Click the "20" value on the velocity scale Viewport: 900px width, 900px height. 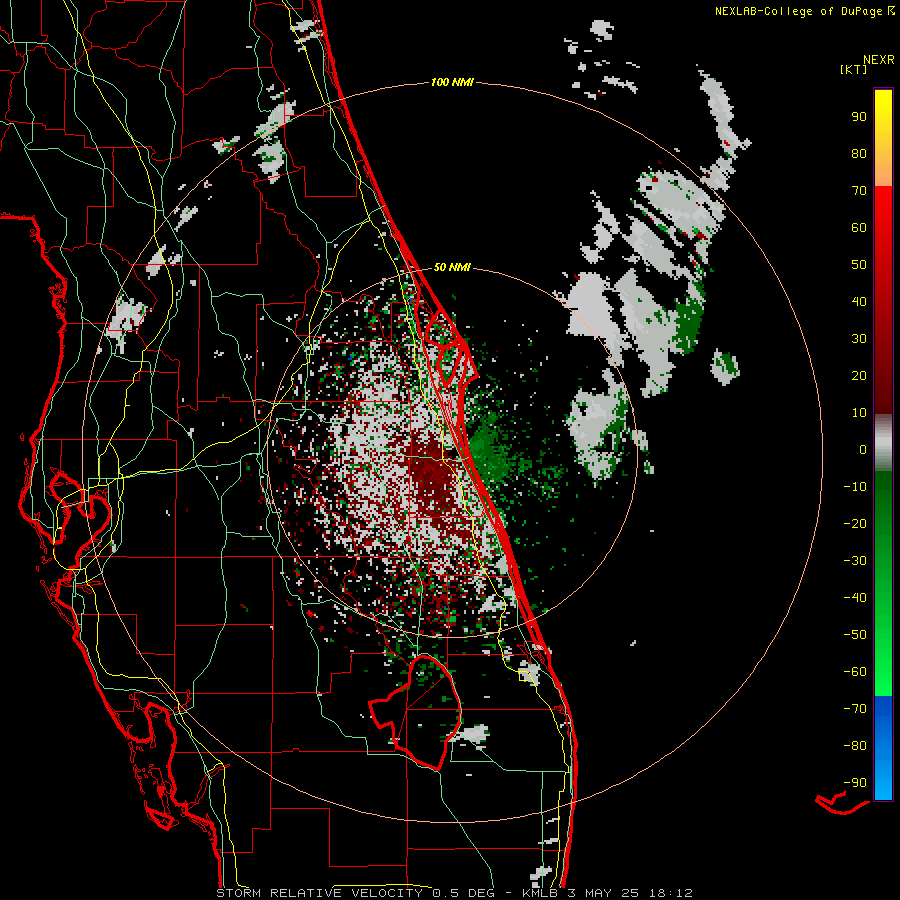[x=859, y=375]
